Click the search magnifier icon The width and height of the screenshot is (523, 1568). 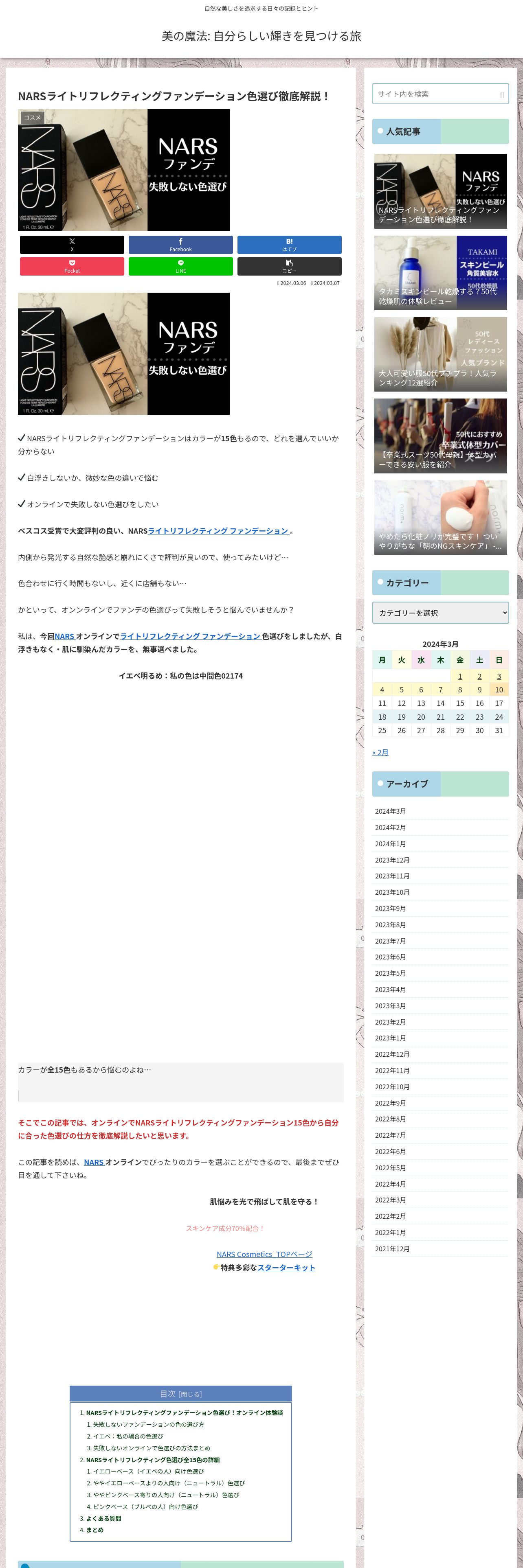coord(502,94)
